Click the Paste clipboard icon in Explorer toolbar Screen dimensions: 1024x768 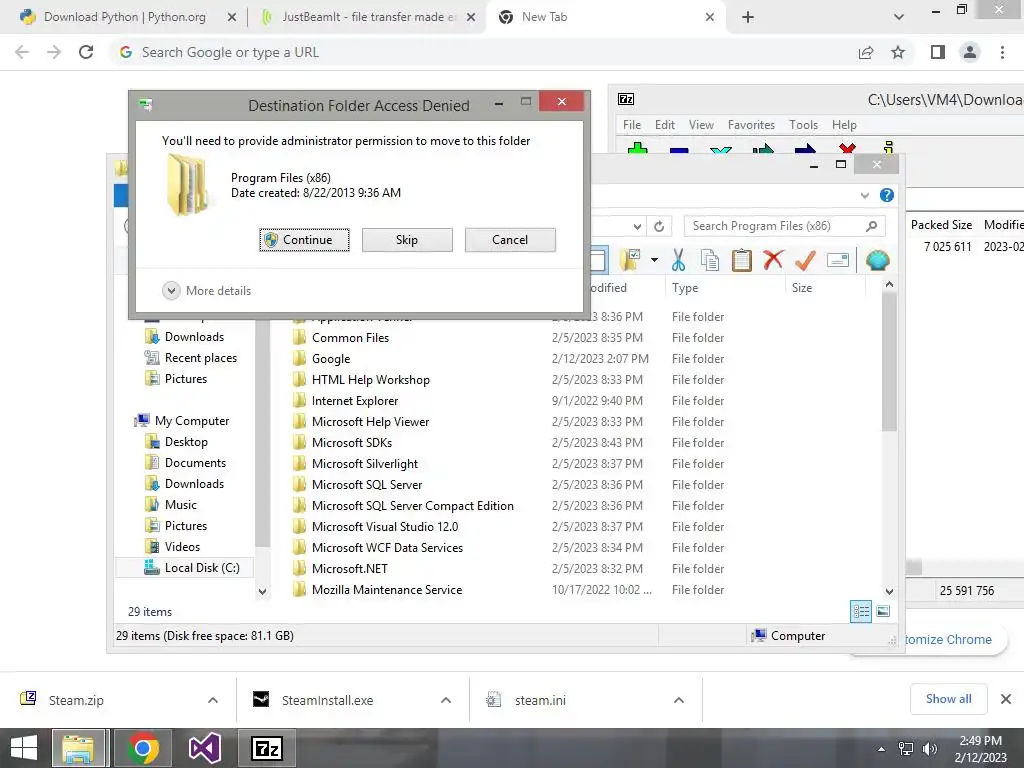click(x=741, y=260)
